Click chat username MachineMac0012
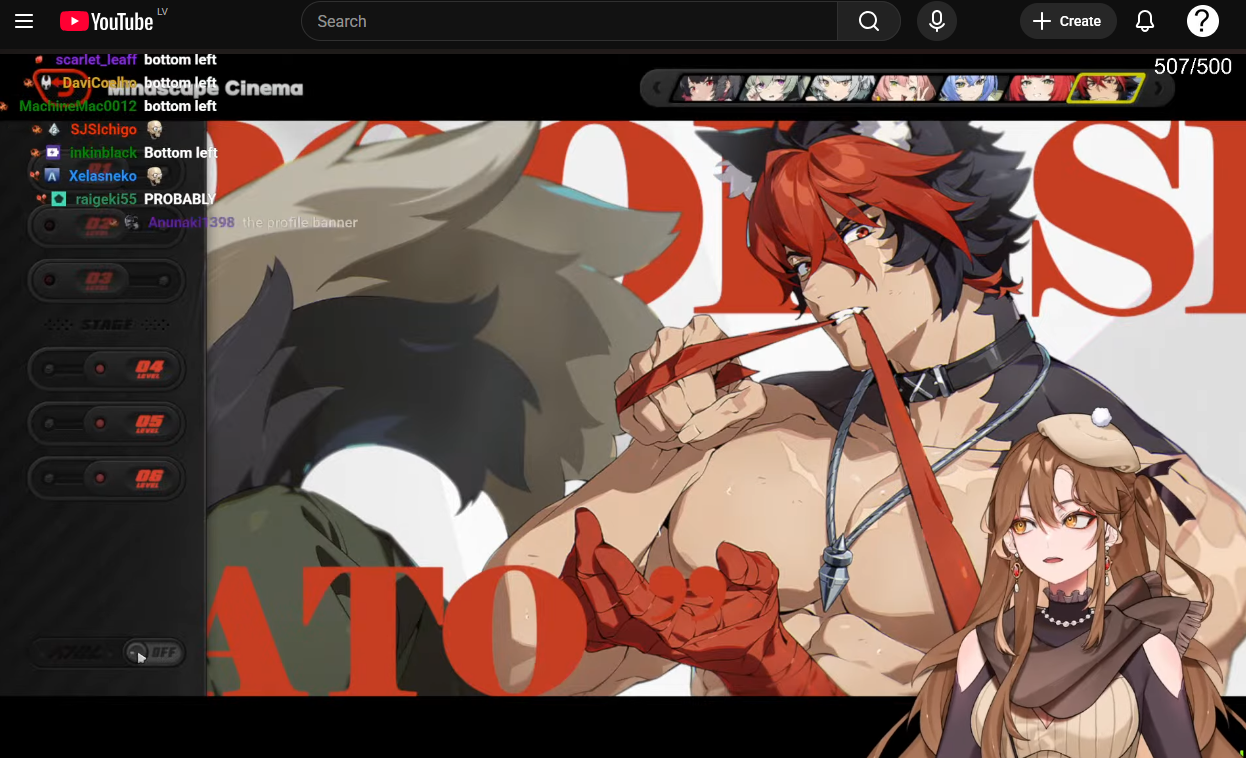This screenshot has height=758, width=1246. 78,106
